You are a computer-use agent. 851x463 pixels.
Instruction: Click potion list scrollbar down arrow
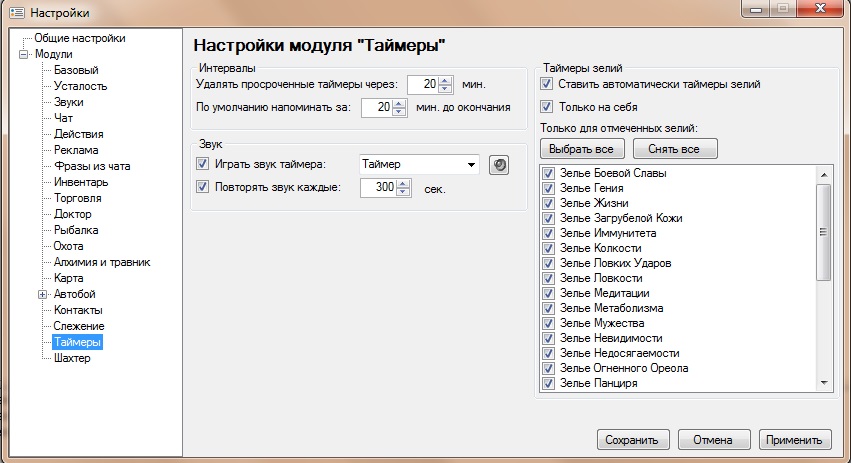point(824,383)
